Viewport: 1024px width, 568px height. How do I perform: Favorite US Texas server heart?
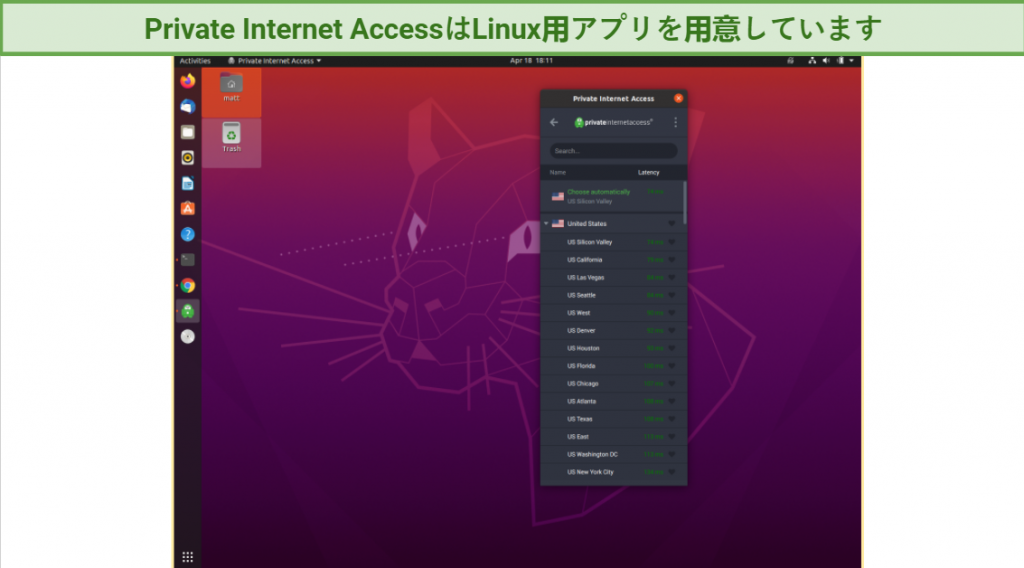[671, 418]
